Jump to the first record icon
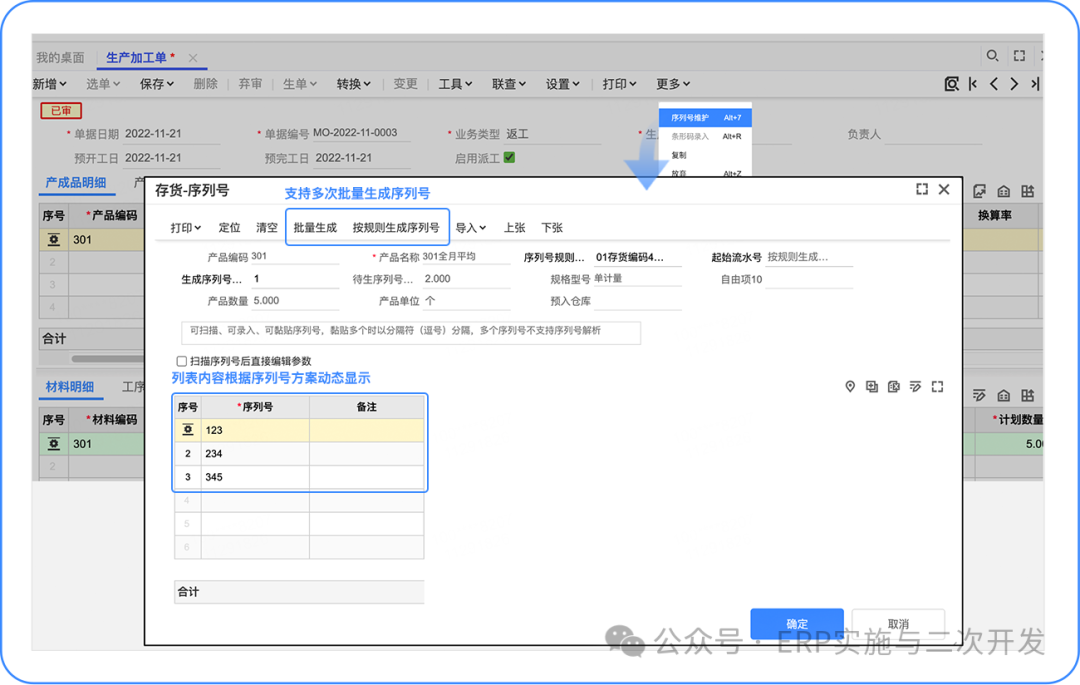Viewport: 1080px width, 685px height. point(973,84)
